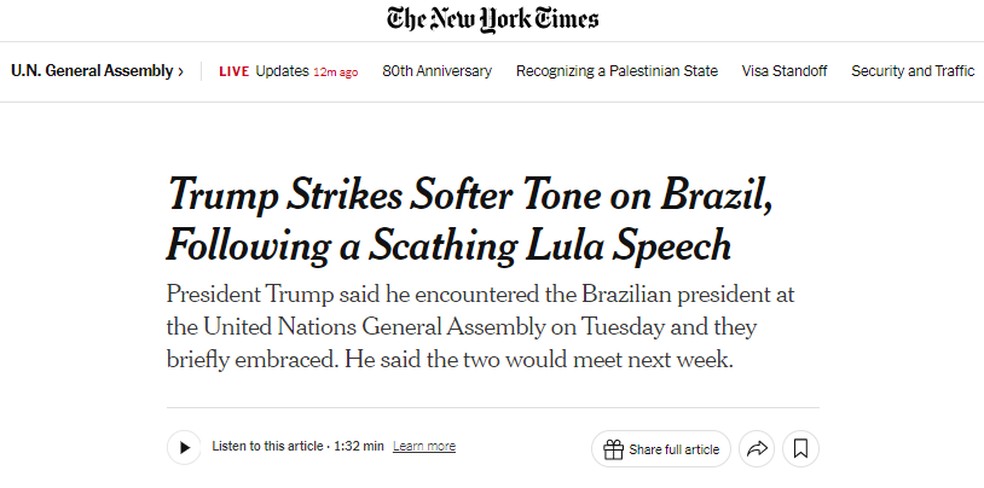The image size is (984, 488).
Task: Open the Updates live feed
Action: pos(282,71)
